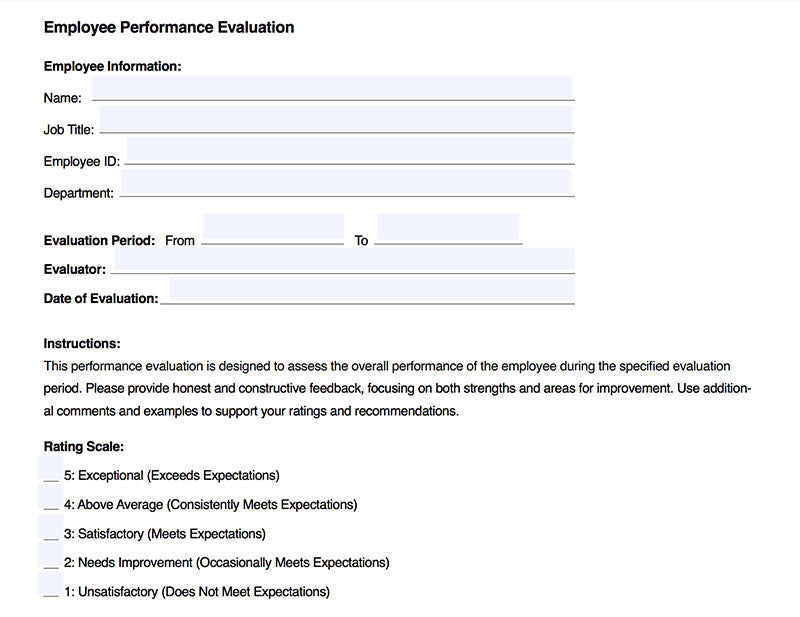Click the Evaluation Period From field

(272, 229)
